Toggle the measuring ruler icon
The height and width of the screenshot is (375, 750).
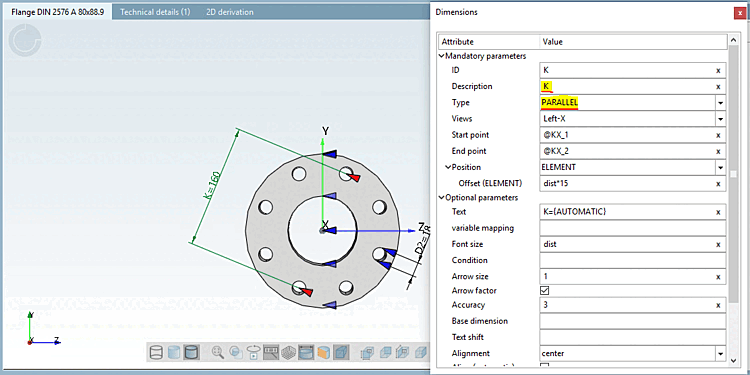click(x=271, y=353)
